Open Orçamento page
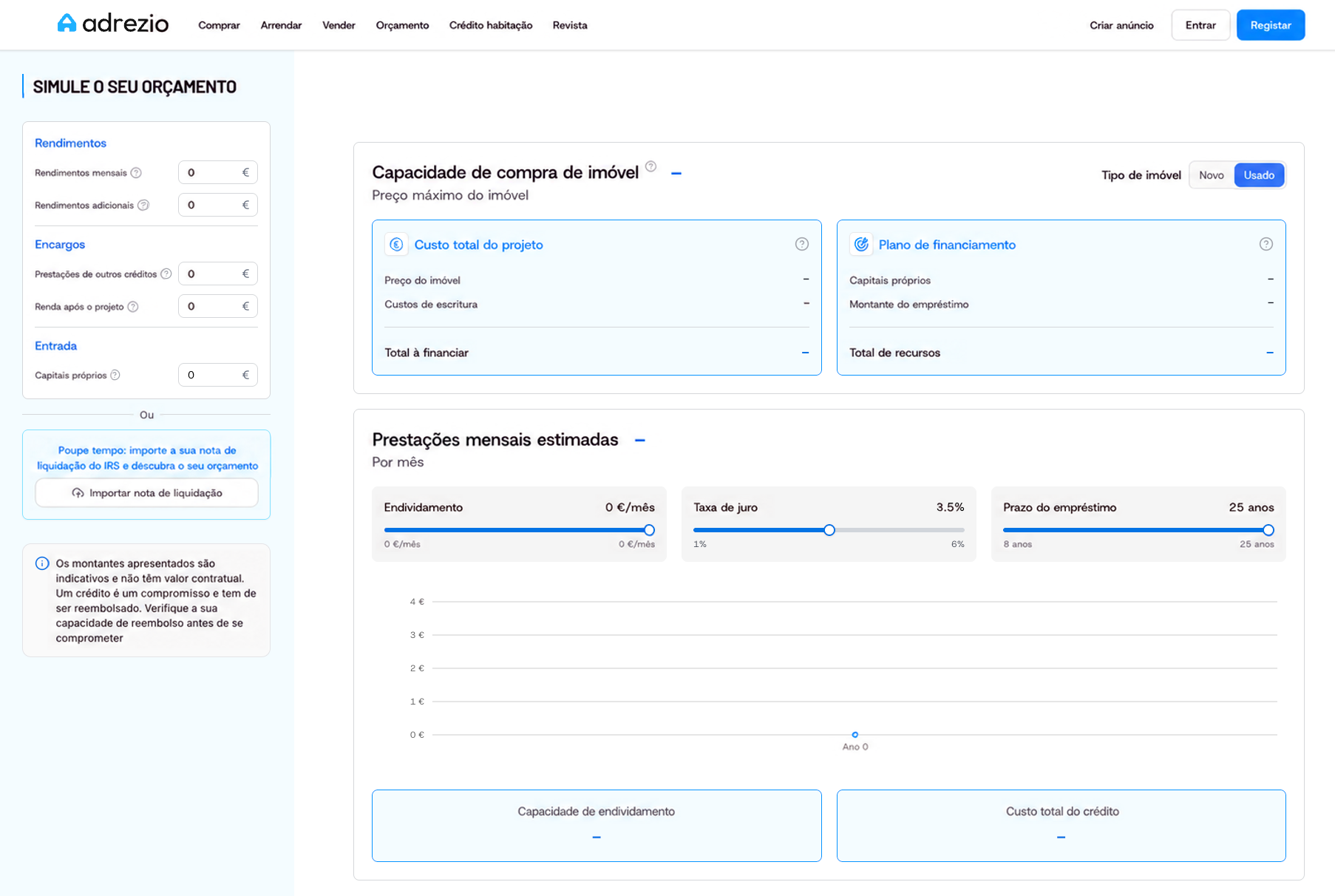 [x=402, y=25]
